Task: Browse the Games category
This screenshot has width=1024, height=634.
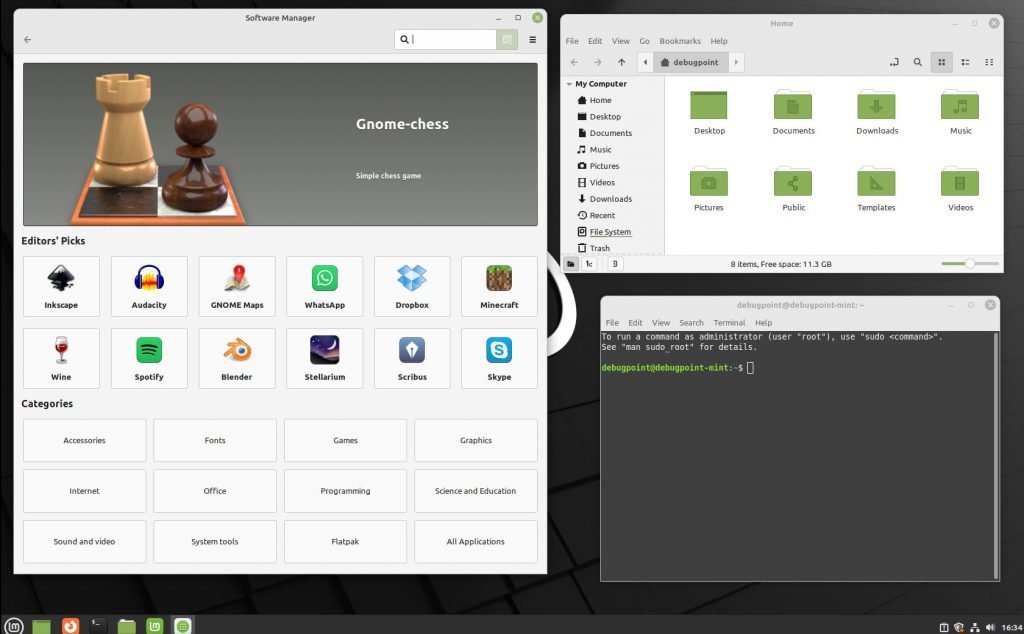Action: [345, 440]
